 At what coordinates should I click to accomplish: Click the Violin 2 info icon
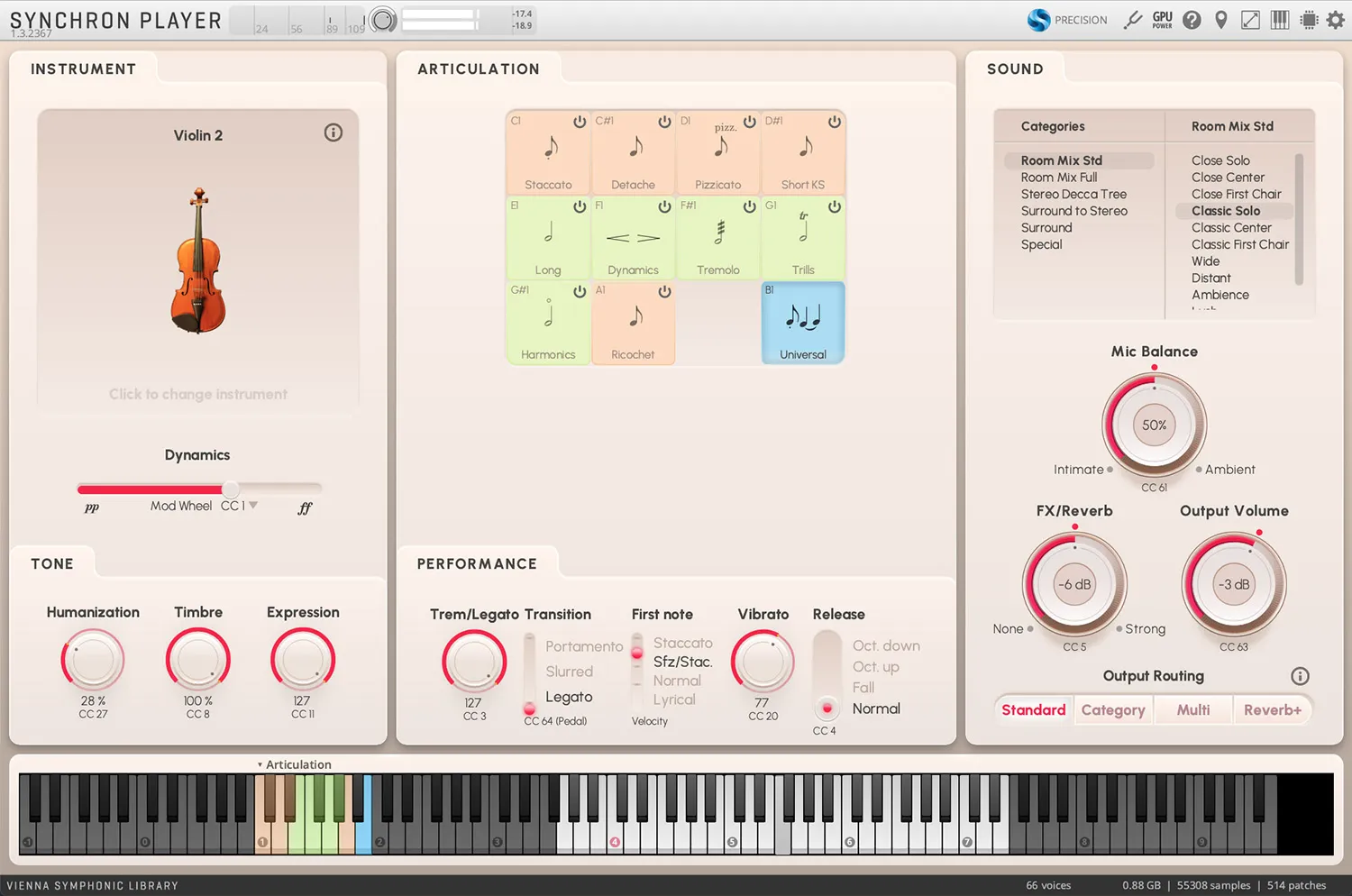(333, 133)
